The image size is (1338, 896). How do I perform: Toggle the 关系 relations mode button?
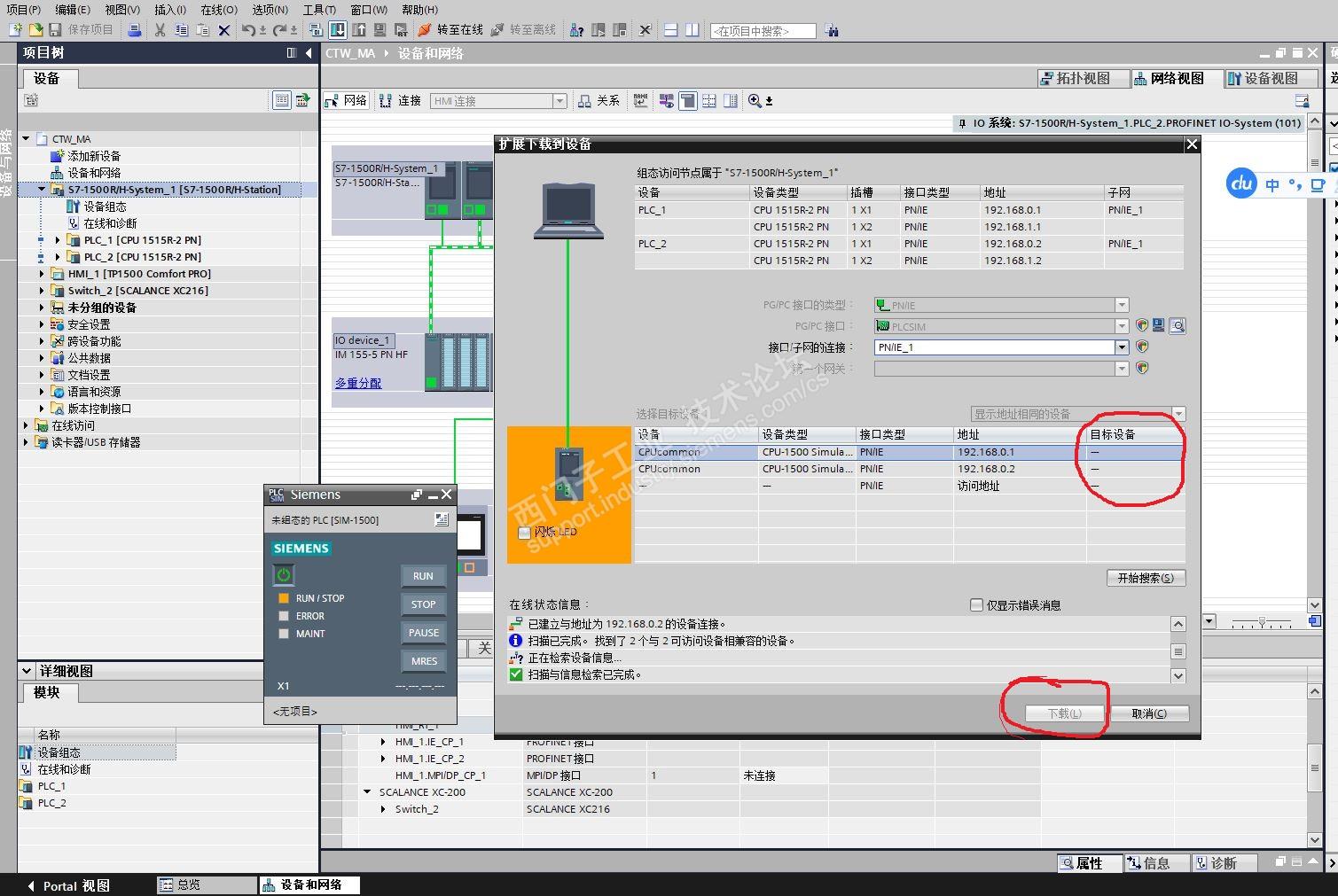[x=599, y=101]
